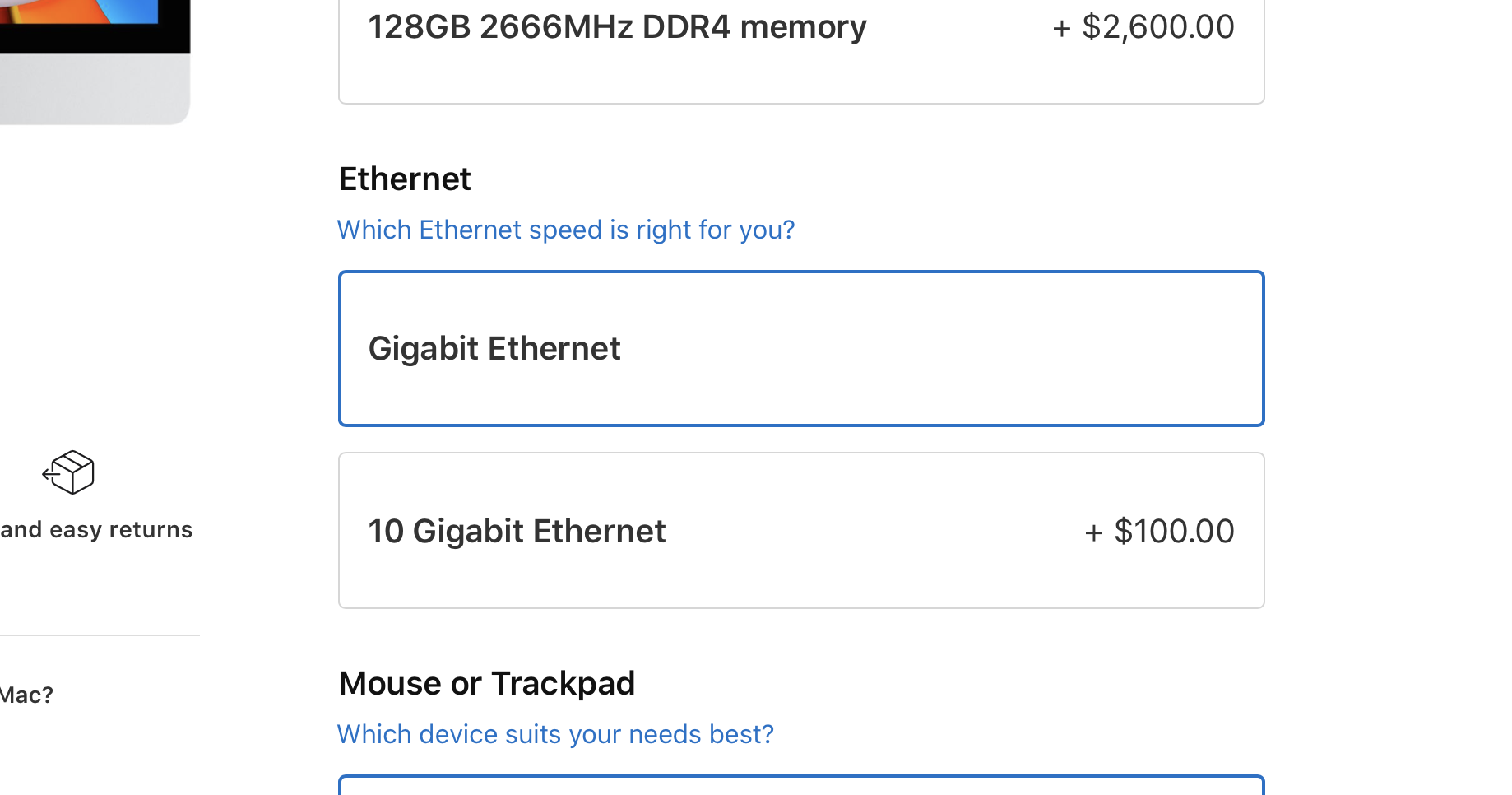This screenshot has width=1512, height=795.
Task: Click the blank page area right of the Ethernet options
Action: click(x=1390, y=436)
